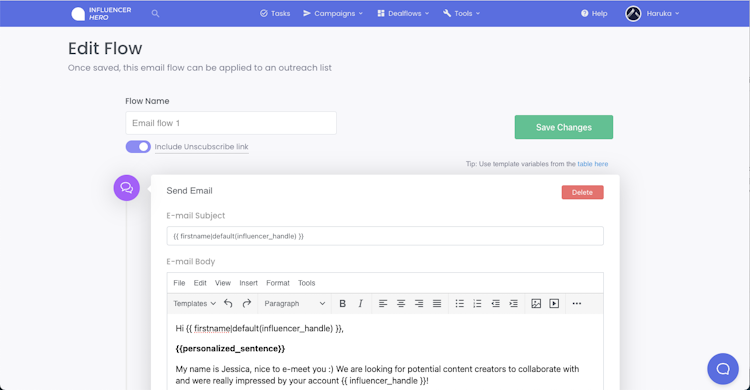Open the Insert menu in editor
750x390 pixels.
pyautogui.click(x=249, y=283)
